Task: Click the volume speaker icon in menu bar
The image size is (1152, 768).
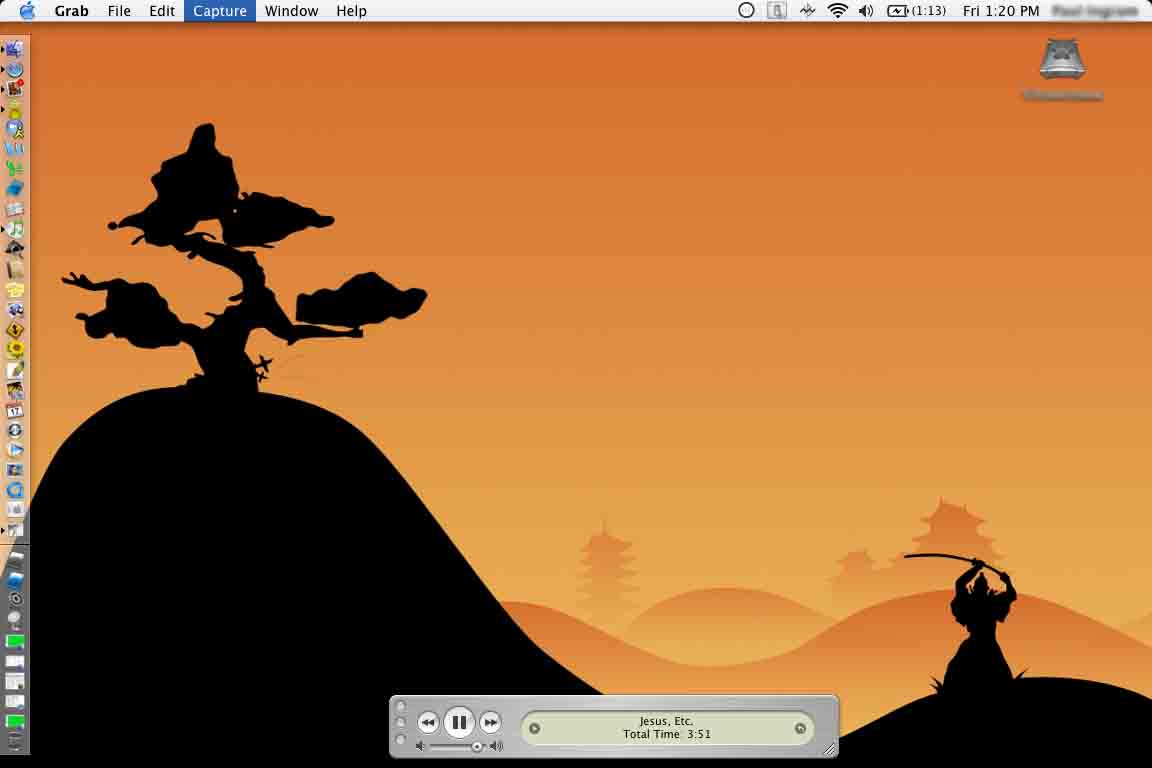Action: pos(866,10)
